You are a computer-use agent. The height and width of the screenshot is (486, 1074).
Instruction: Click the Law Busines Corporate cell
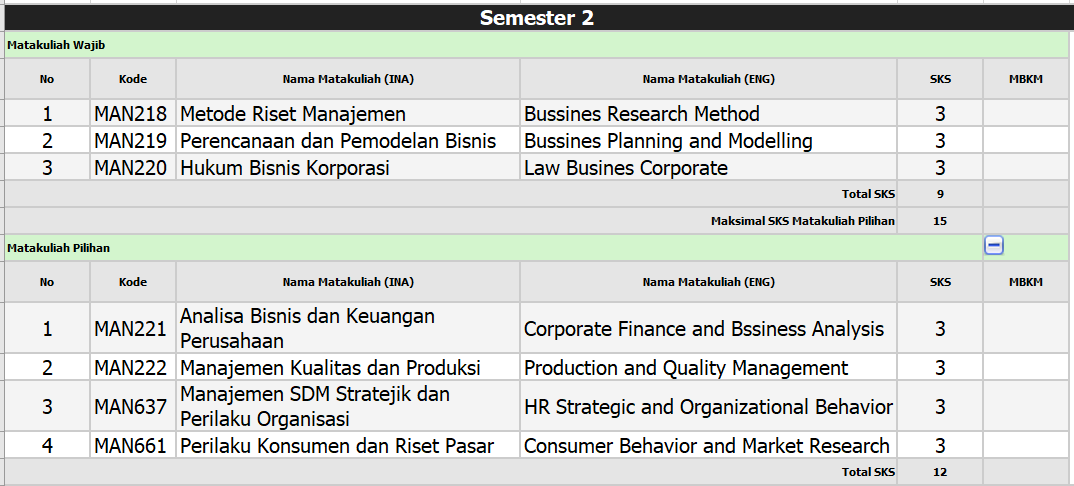[708, 168]
